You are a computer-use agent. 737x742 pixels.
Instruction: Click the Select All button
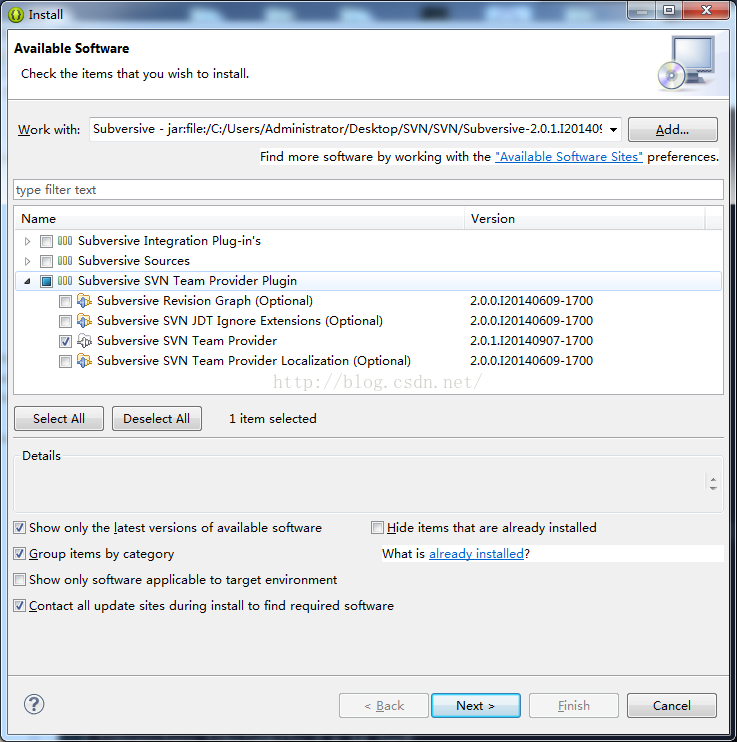[59, 419]
